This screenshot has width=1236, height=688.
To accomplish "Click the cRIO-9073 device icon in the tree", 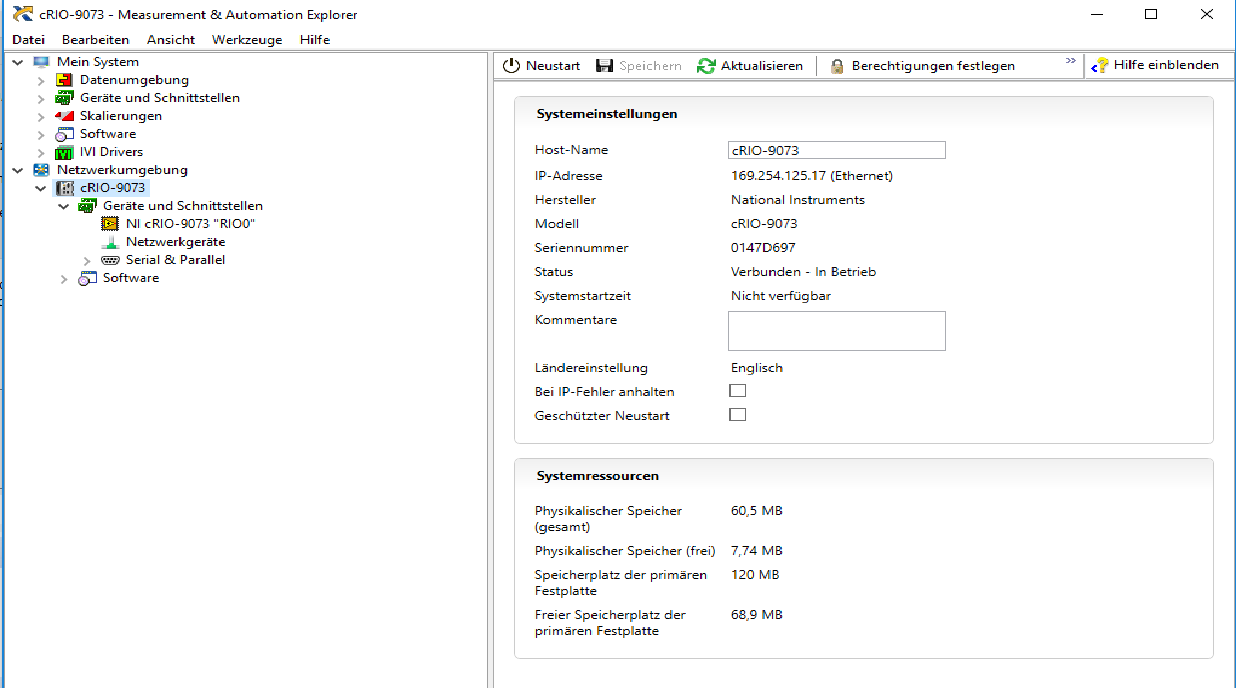I will pyautogui.click(x=64, y=188).
